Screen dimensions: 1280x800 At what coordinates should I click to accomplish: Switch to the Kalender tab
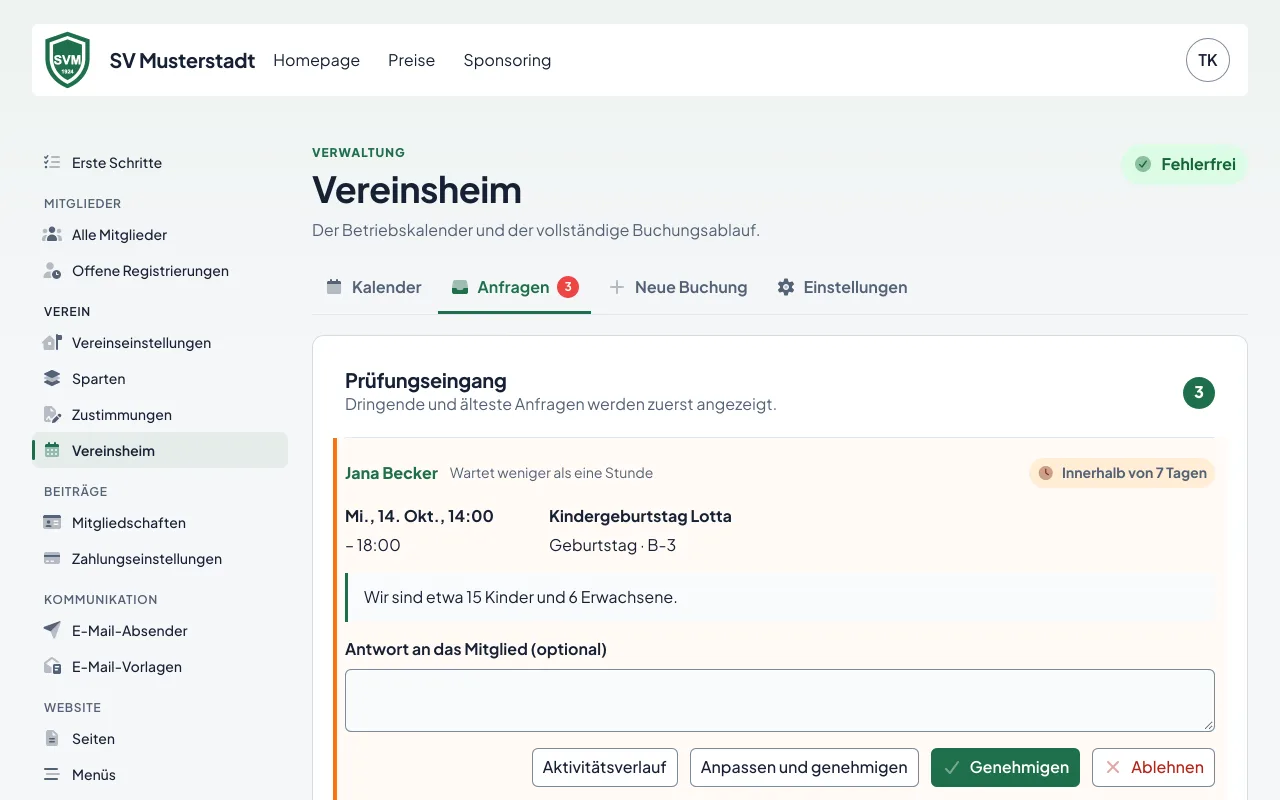click(374, 287)
